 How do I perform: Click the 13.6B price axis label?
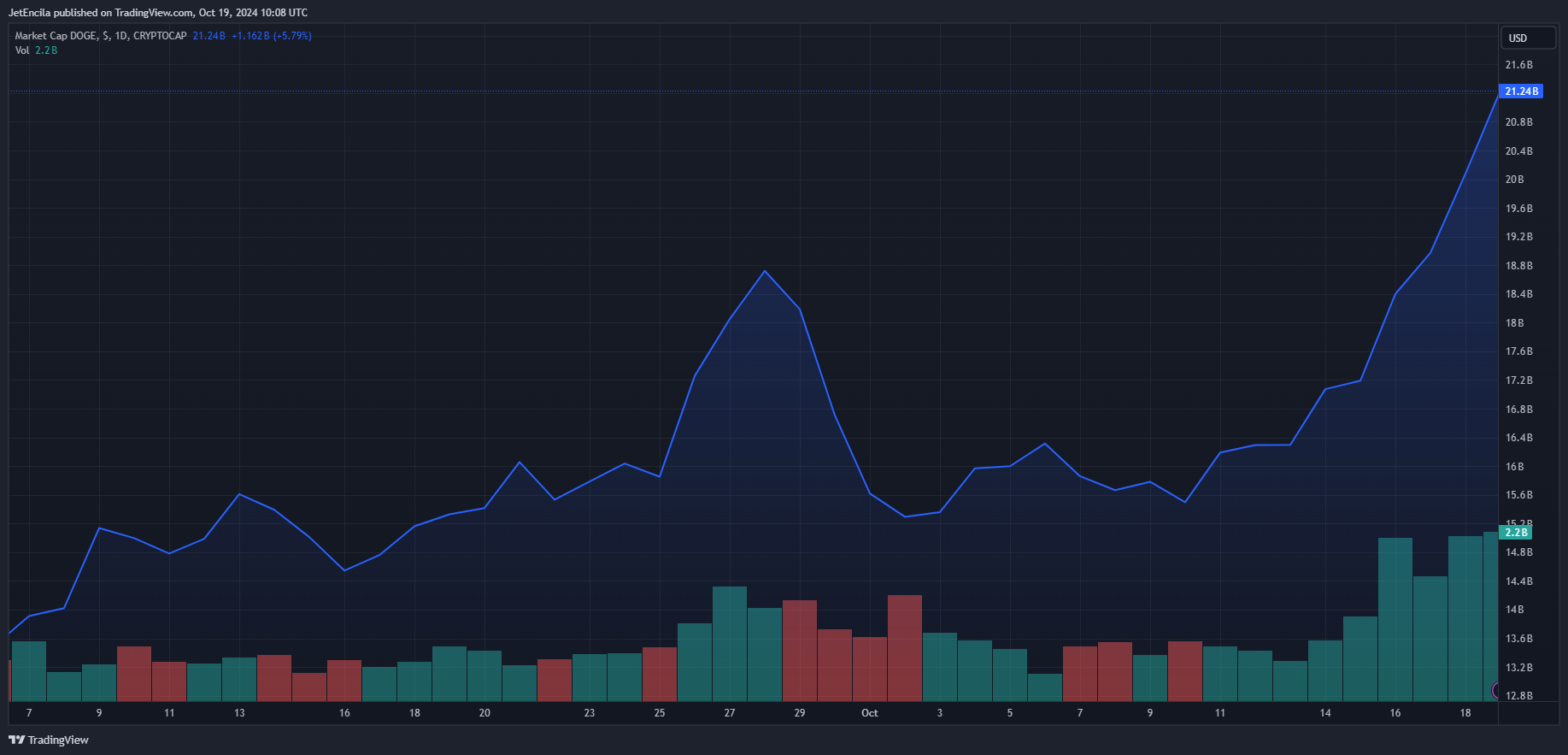[1519, 639]
